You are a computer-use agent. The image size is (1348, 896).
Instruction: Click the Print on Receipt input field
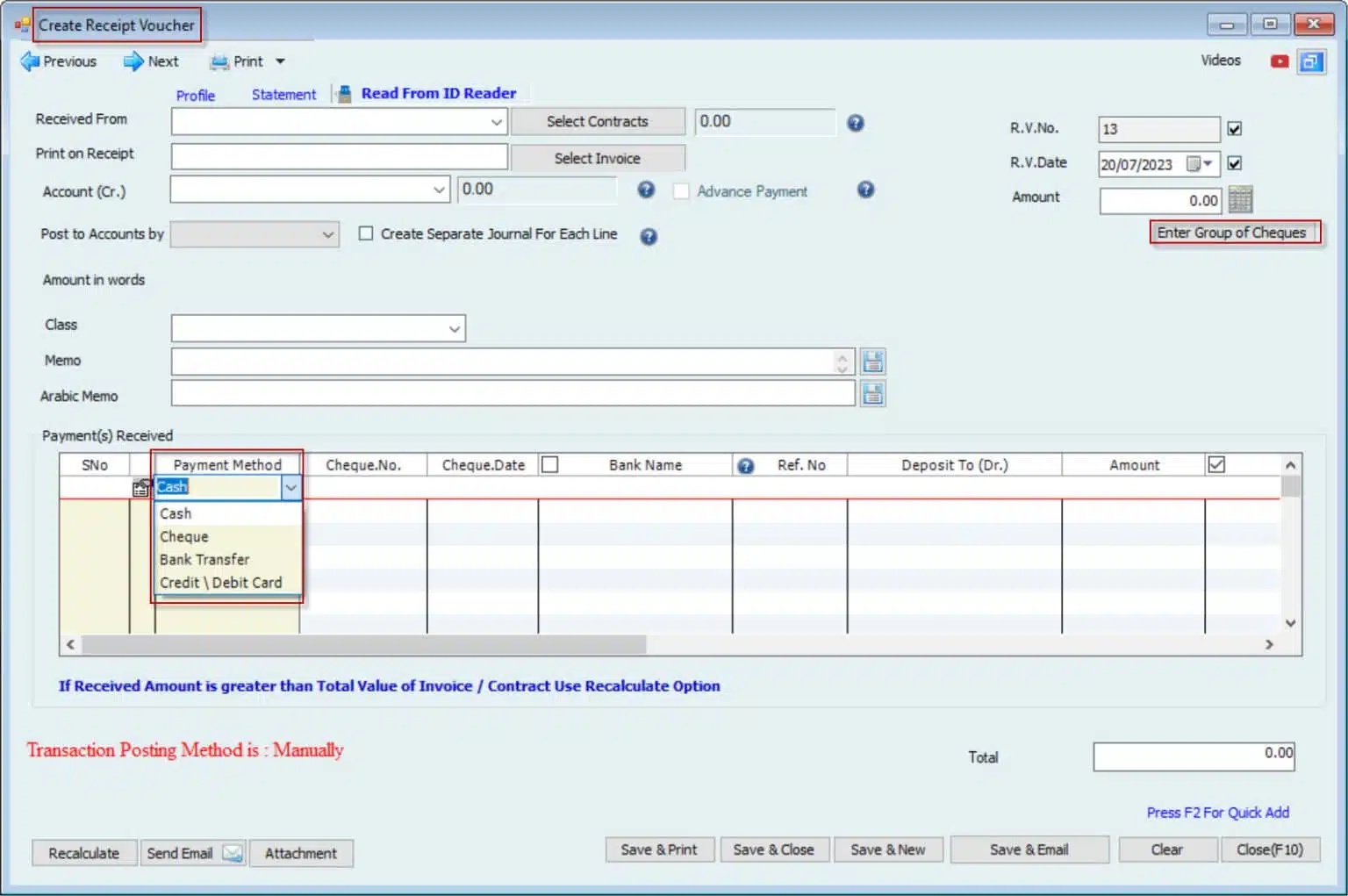pyautogui.click(x=339, y=157)
